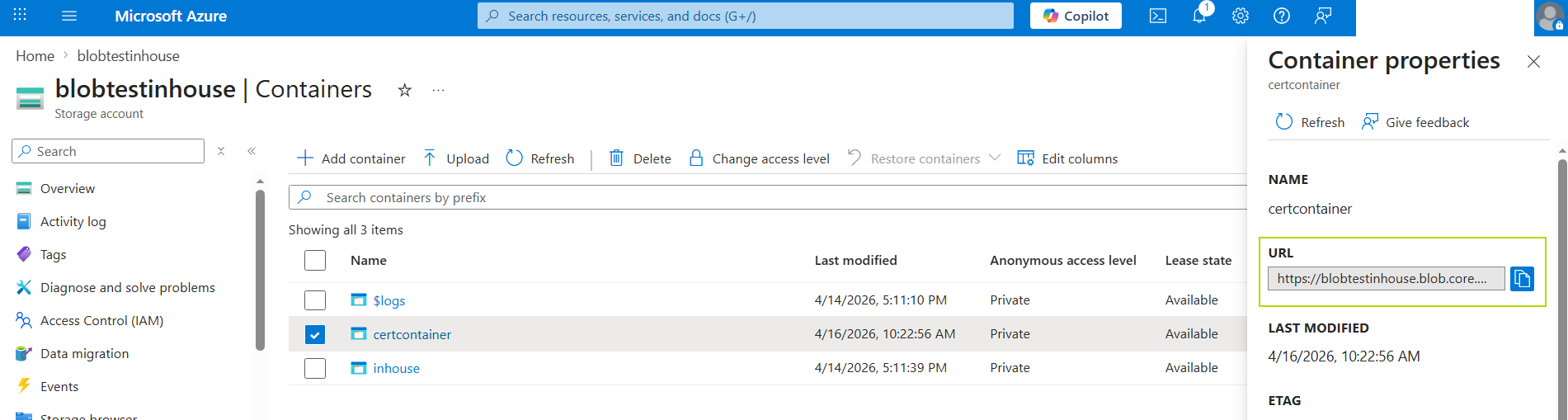Close the Container properties panel
1568x420 pixels.
tap(1533, 62)
